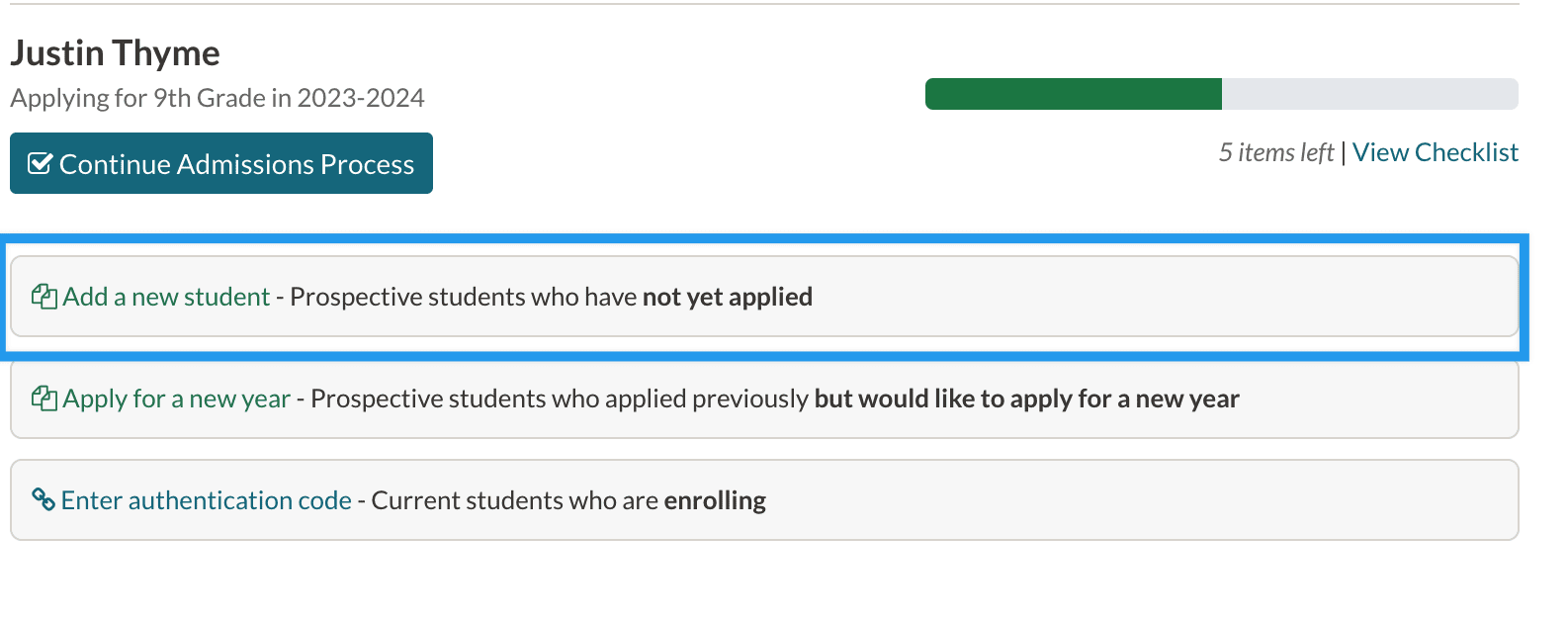This screenshot has height=621, width=1568.
Task: Click the copy icon beside Apply for a new year
Action: [44, 399]
